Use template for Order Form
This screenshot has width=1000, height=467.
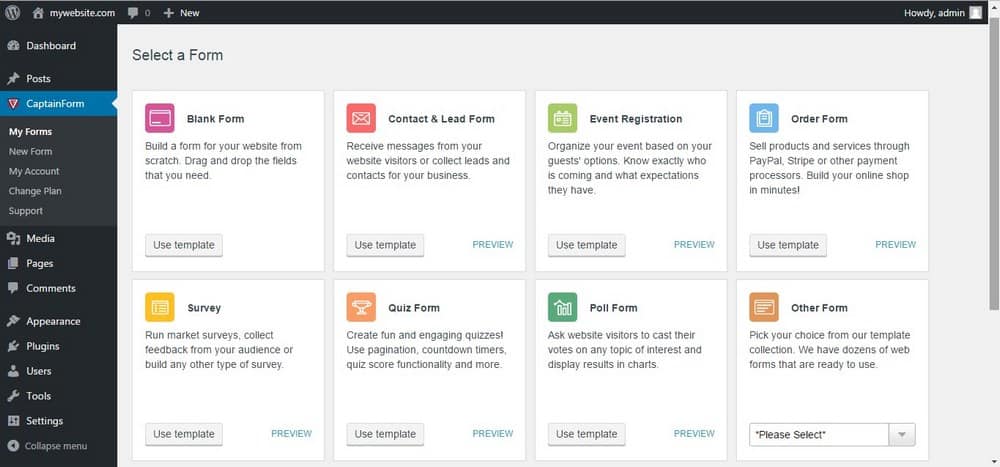pyautogui.click(x=788, y=245)
